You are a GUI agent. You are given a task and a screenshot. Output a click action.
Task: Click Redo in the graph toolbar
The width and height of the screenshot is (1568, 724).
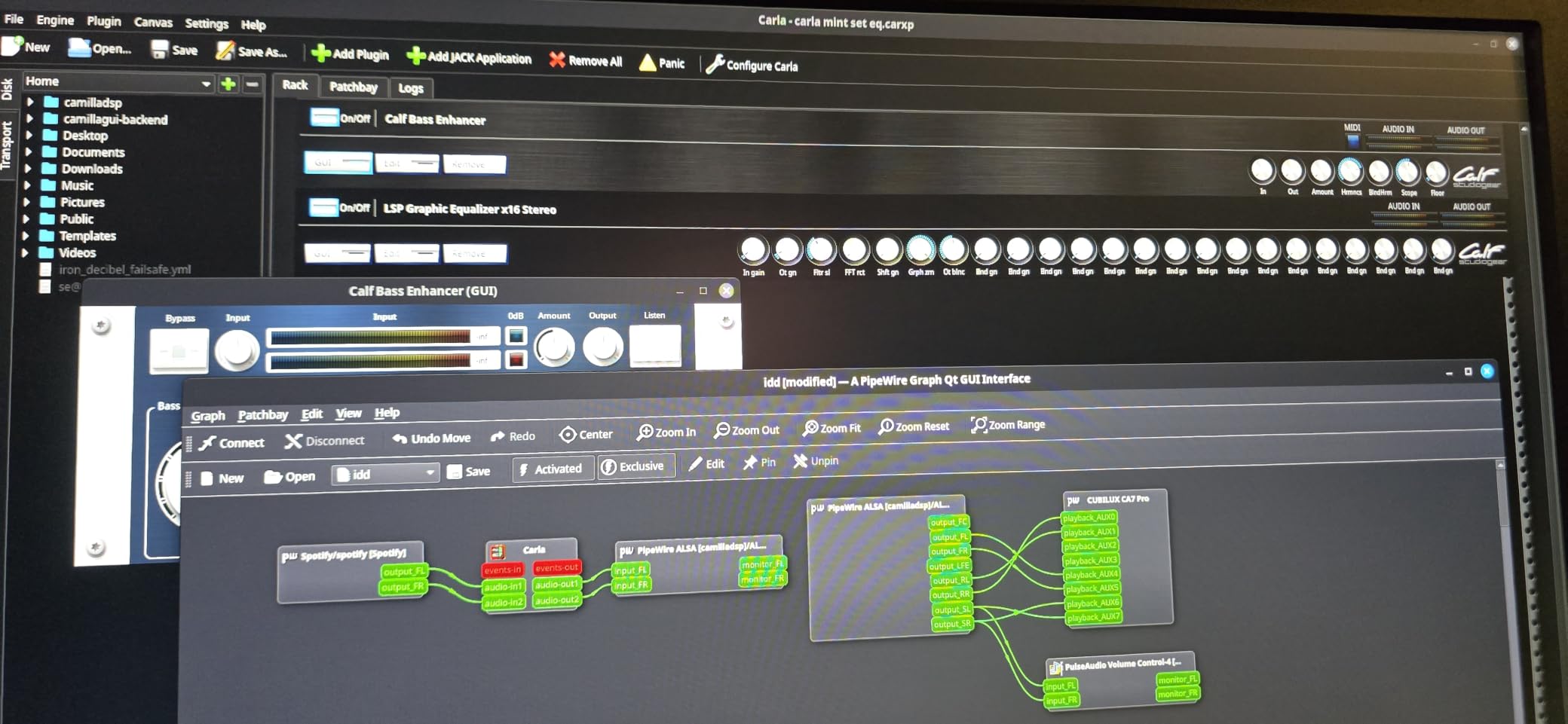click(513, 436)
